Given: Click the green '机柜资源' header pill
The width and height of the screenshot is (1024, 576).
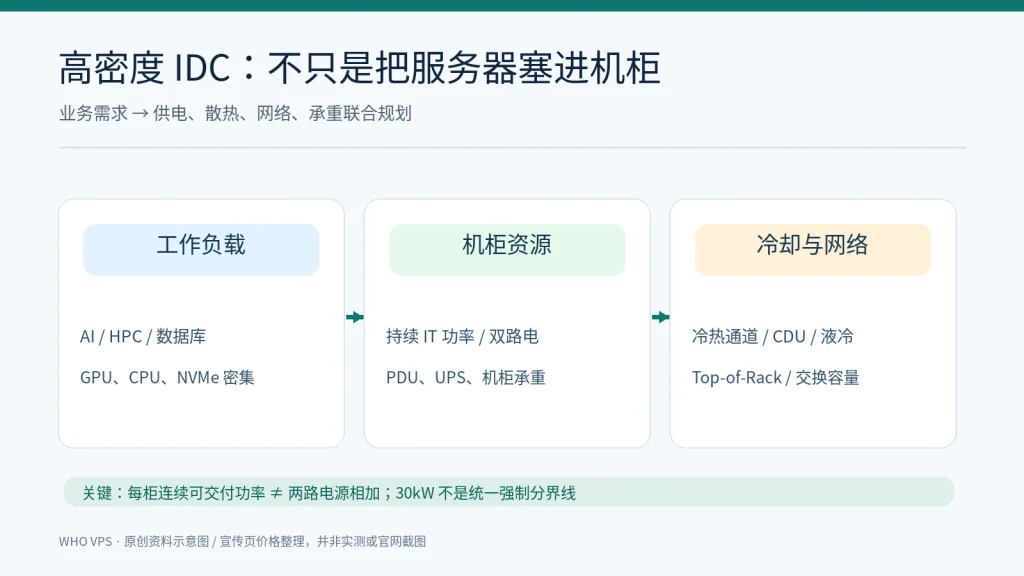Looking at the screenshot, I should [x=507, y=249].
